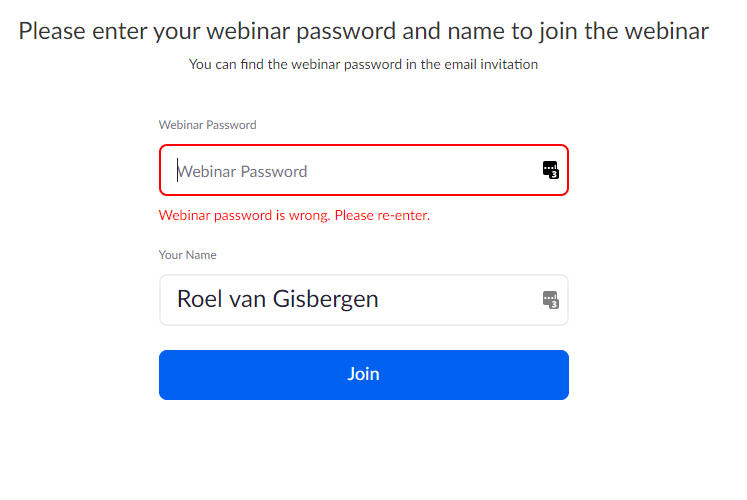Viewport: 747px width, 500px height.
Task: Focus the Your Name input field
Action: coord(363,300)
